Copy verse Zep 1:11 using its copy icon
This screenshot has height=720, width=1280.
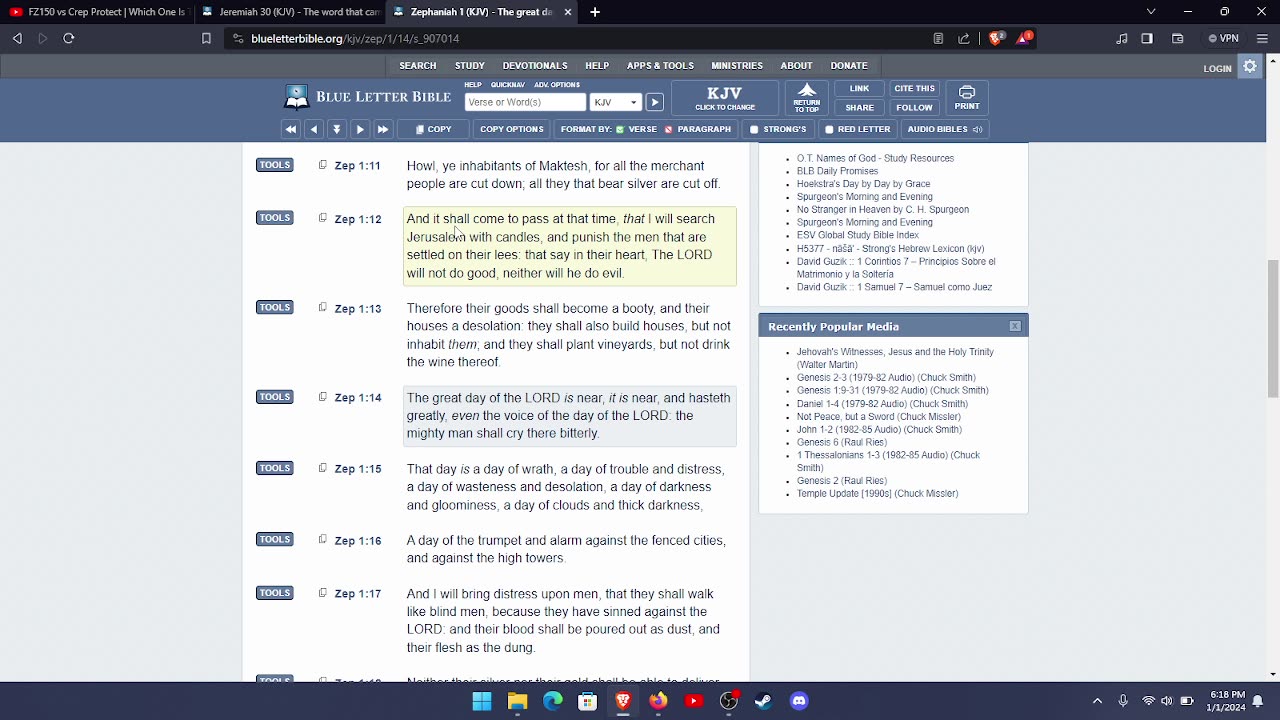322,165
